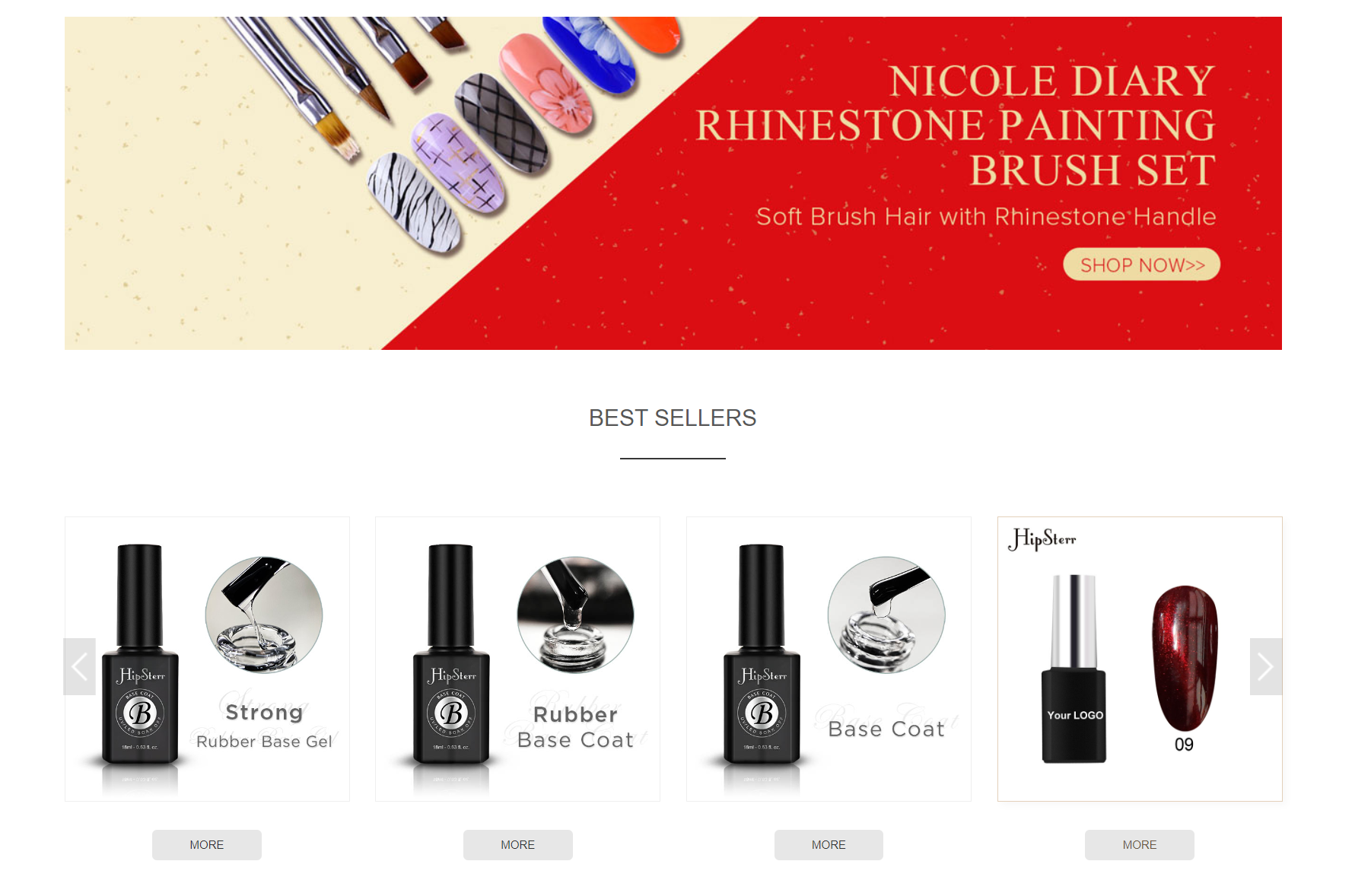Select the dark red nail color swatch 09
This screenshot has height=896, width=1371.
coord(1185,659)
